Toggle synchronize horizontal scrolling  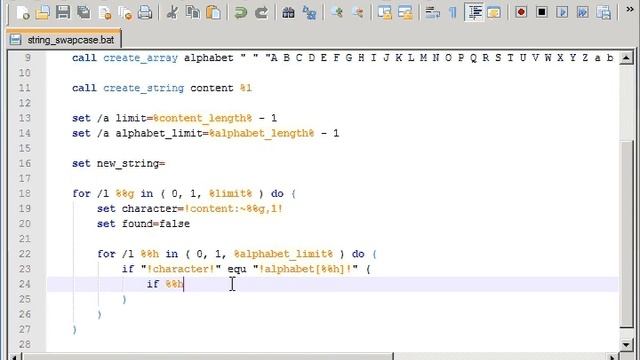pyautogui.click(x=405, y=13)
